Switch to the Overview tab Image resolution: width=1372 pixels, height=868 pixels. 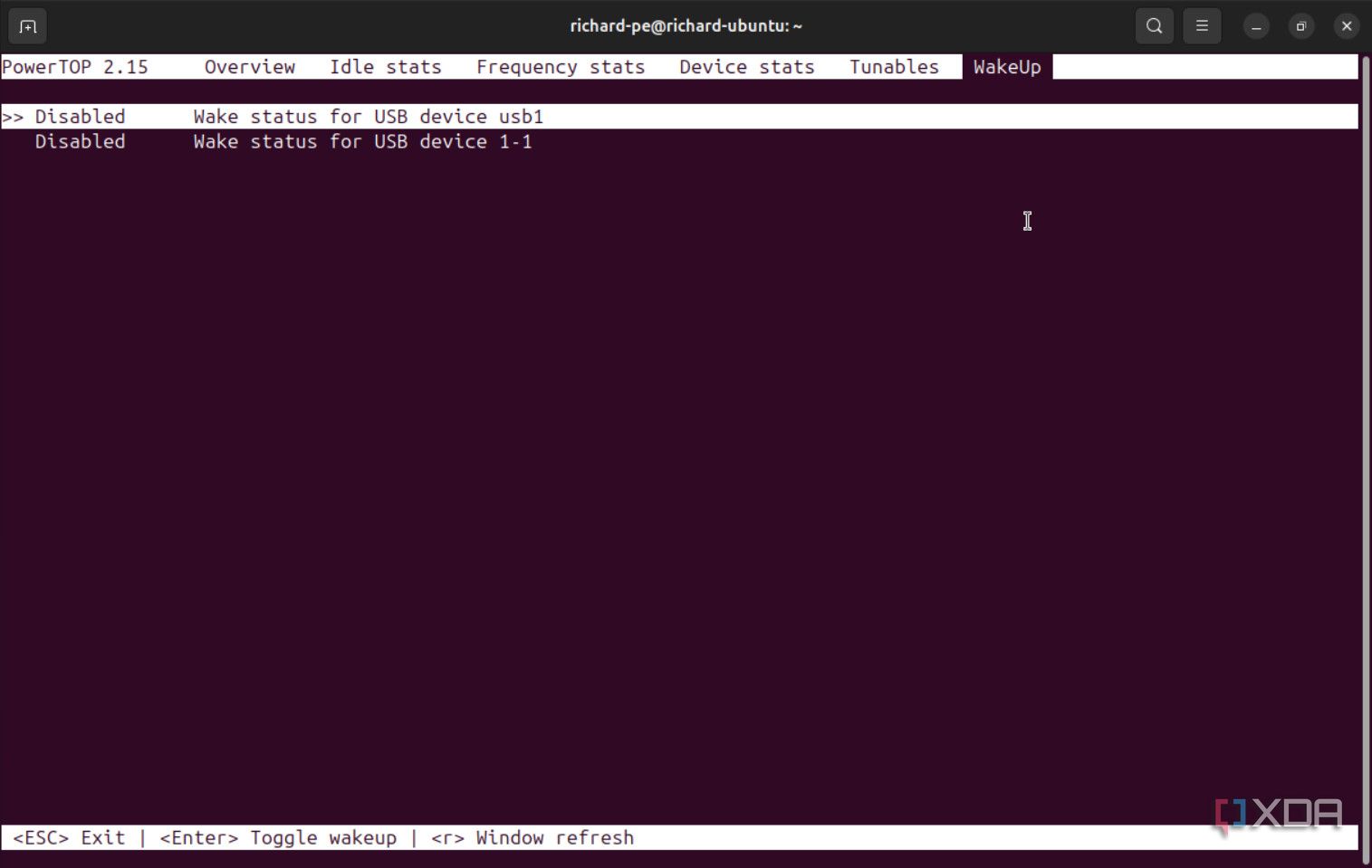[250, 67]
